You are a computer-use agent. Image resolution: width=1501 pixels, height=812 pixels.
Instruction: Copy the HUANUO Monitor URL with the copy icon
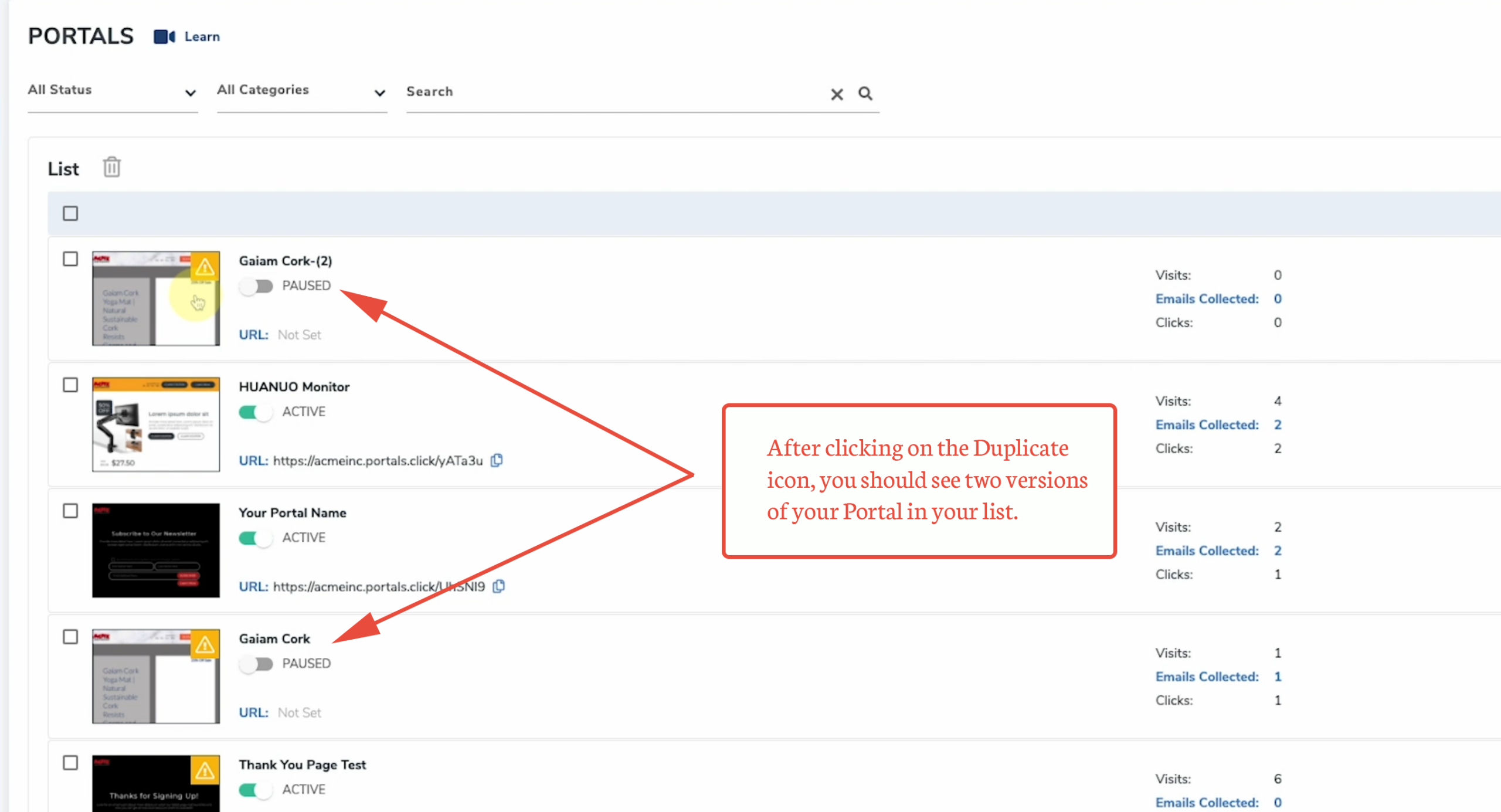497,461
